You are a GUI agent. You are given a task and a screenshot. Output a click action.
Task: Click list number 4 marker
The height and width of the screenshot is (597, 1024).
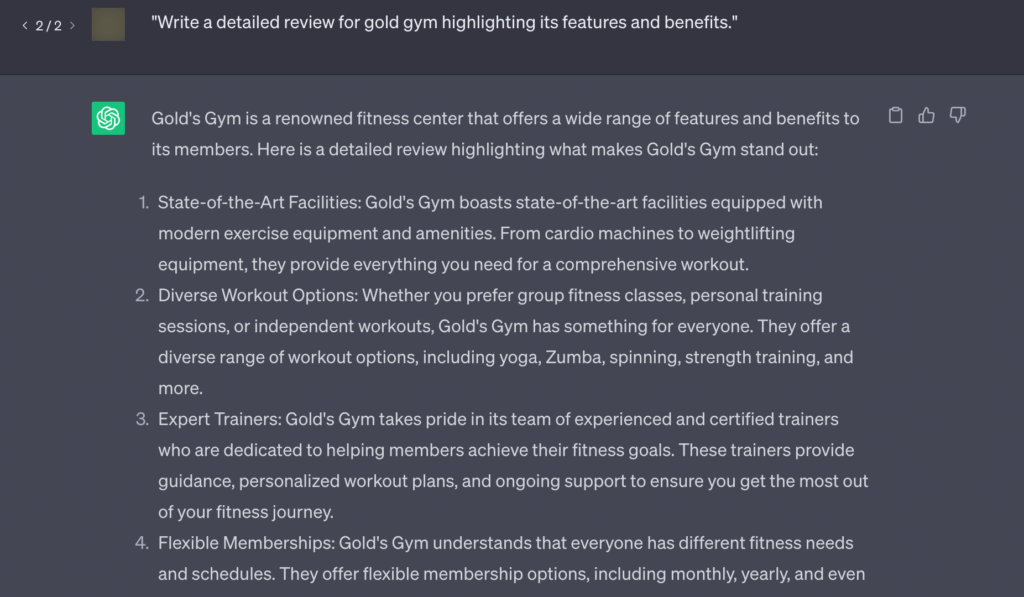click(142, 543)
